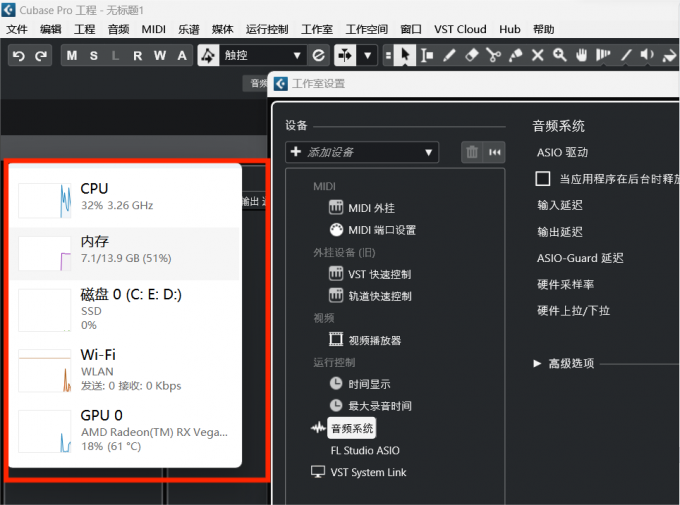Screen dimensions: 680x505
Task: Click the automation mode icon beside 触控
Action: point(208,56)
